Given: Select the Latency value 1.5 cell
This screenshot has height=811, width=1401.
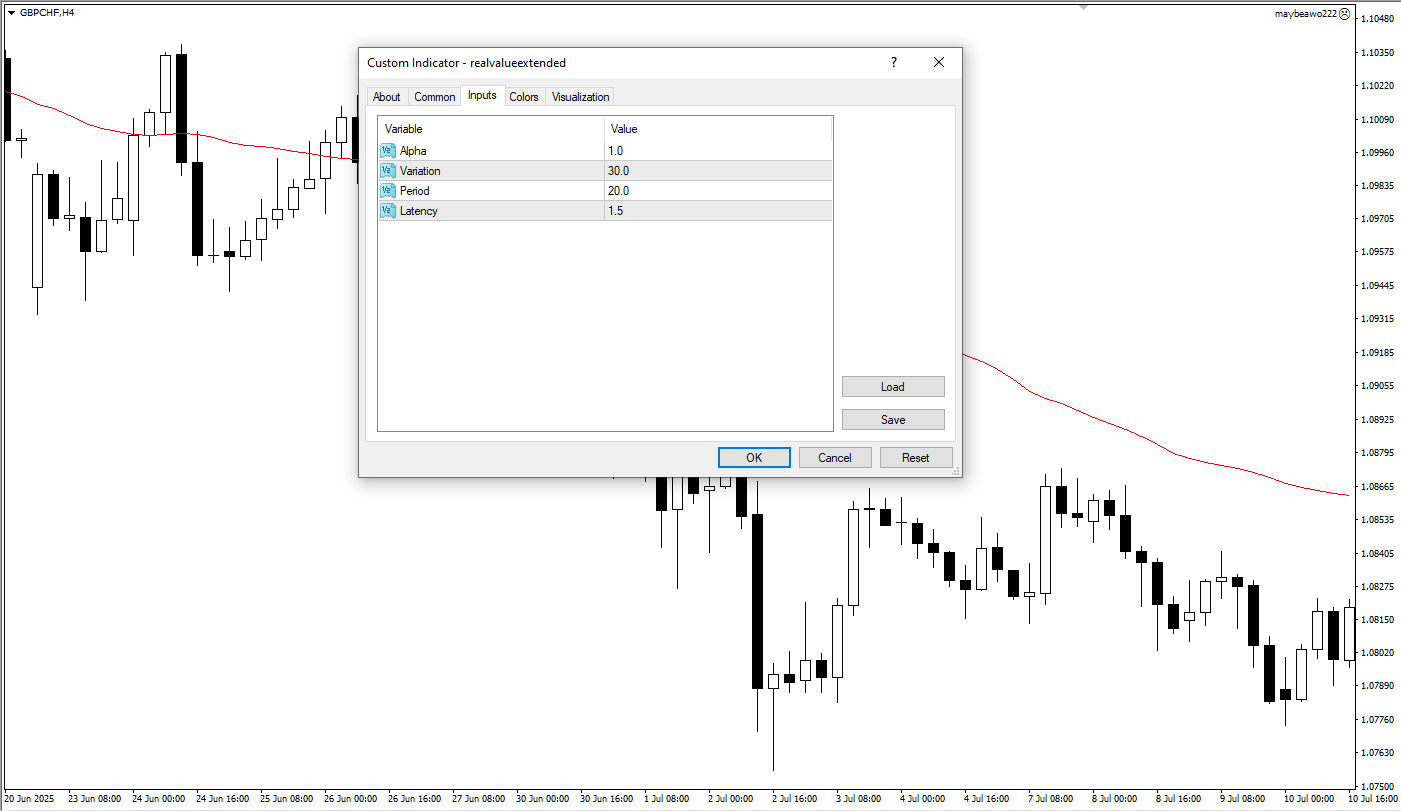Looking at the screenshot, I should click(x=717, y=211).
